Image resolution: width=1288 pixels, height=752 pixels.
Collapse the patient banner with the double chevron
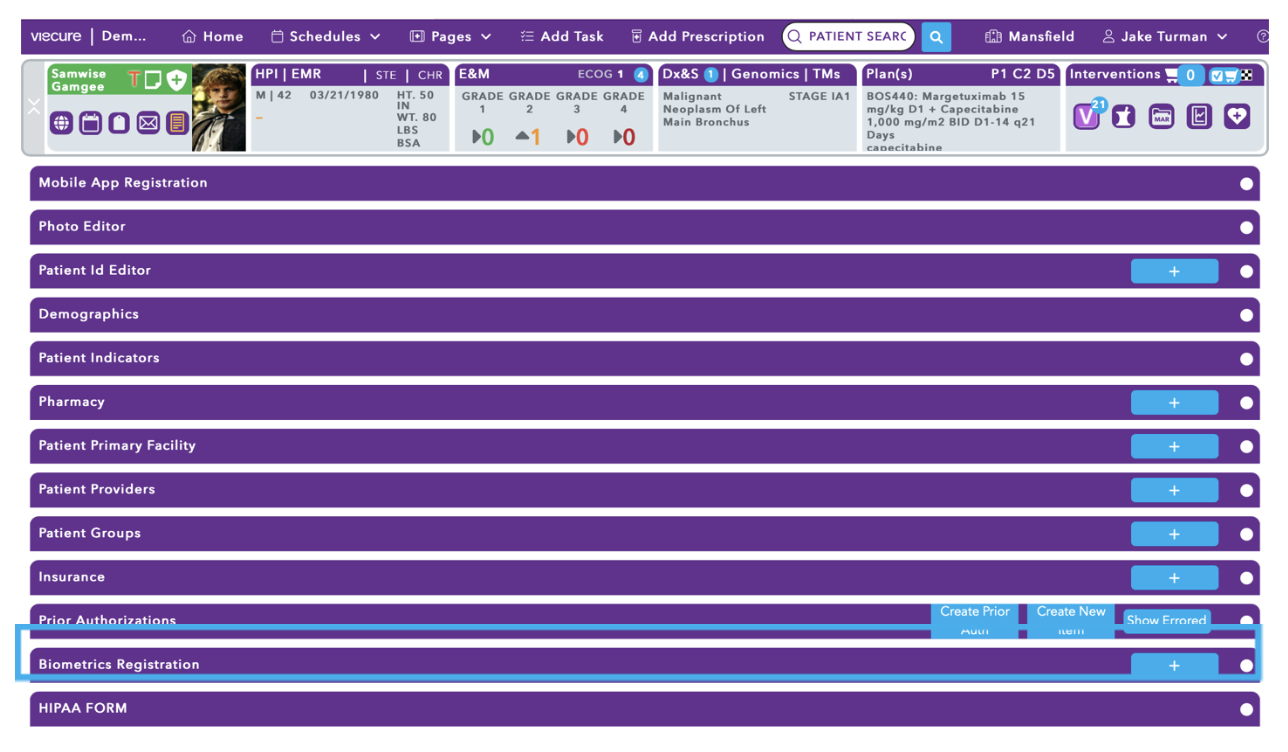coord(34,106)
